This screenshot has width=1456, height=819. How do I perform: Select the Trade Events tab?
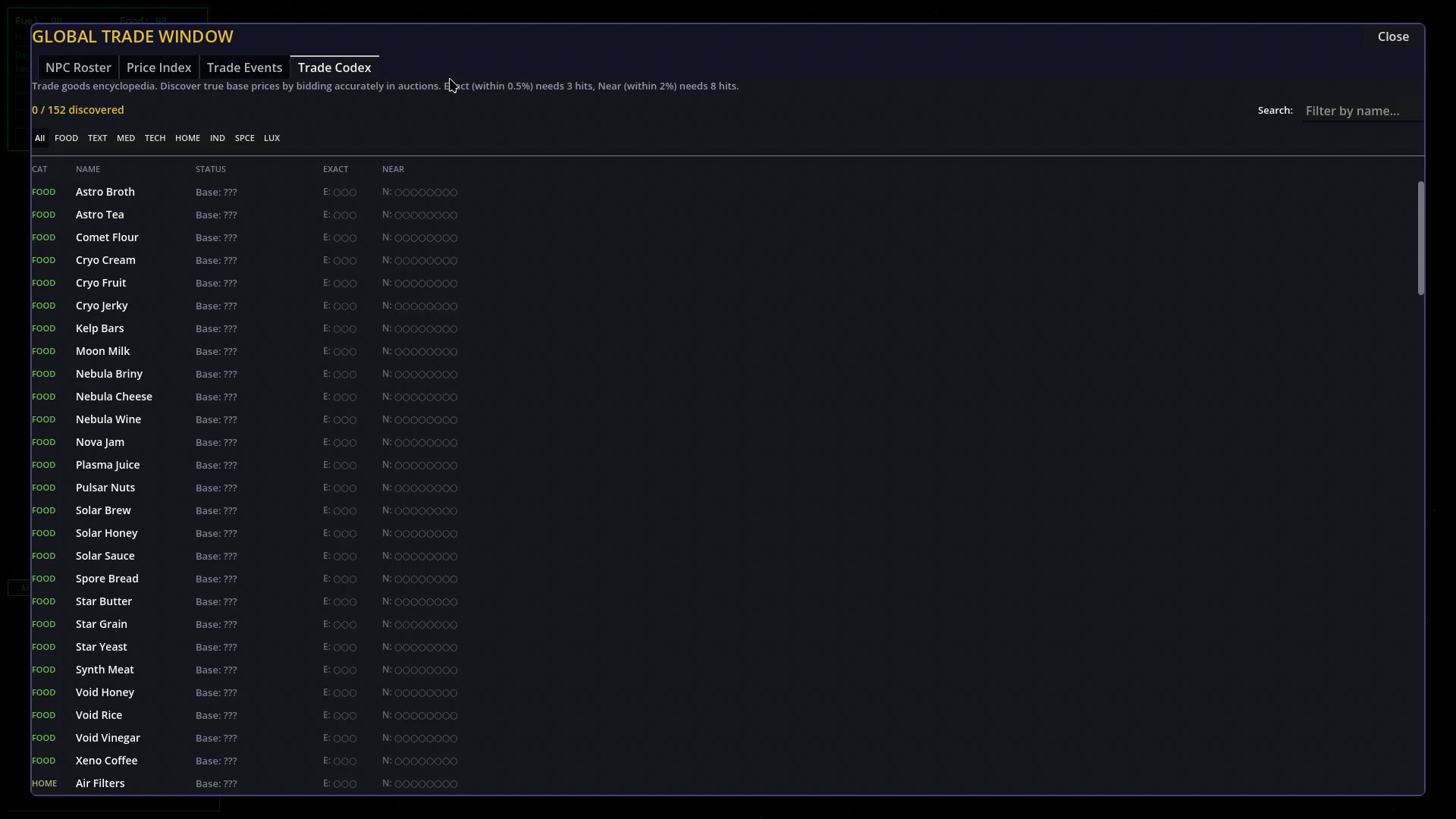(x=244, y=67)
